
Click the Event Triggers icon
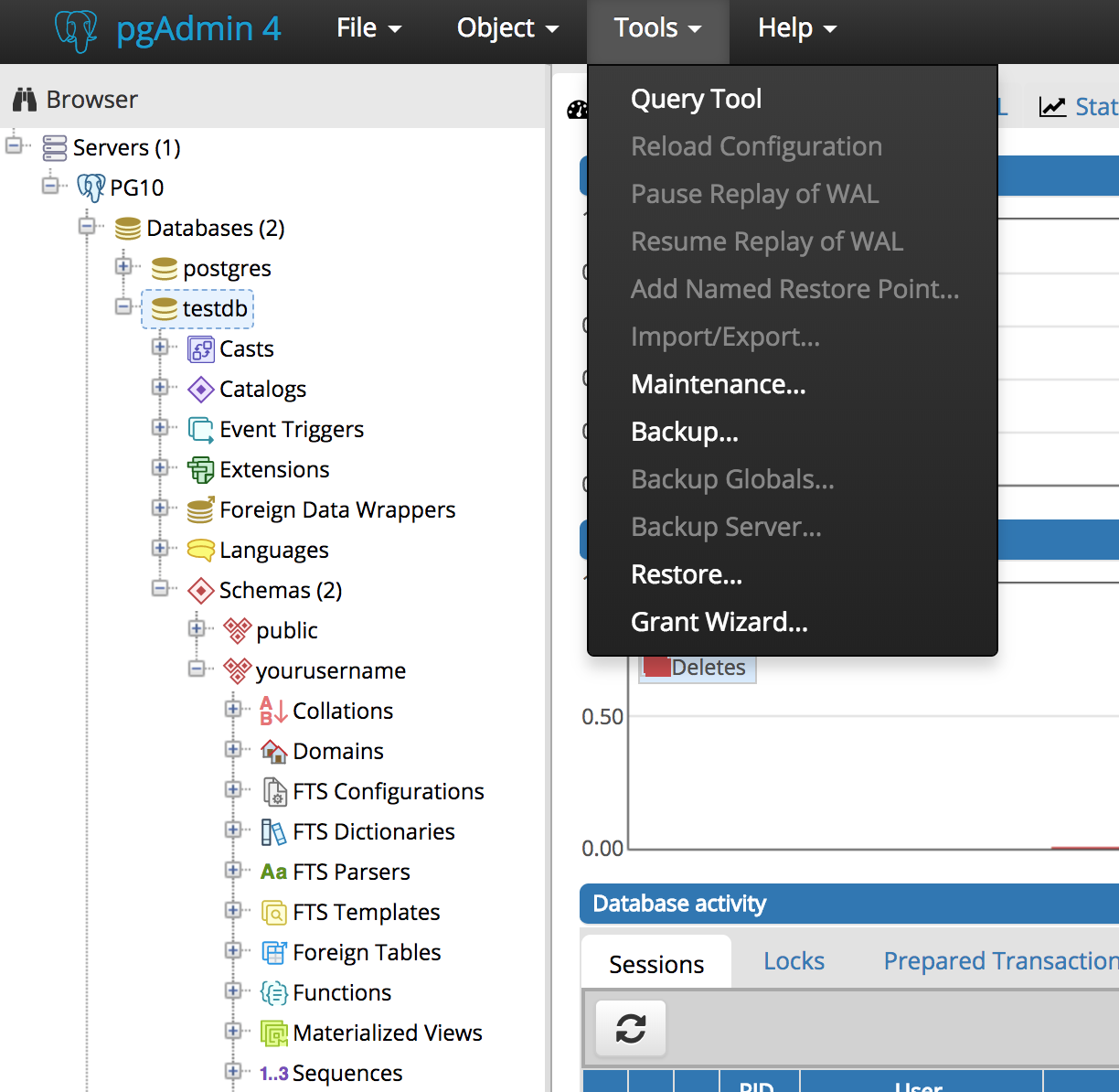(x=200, y=430)
